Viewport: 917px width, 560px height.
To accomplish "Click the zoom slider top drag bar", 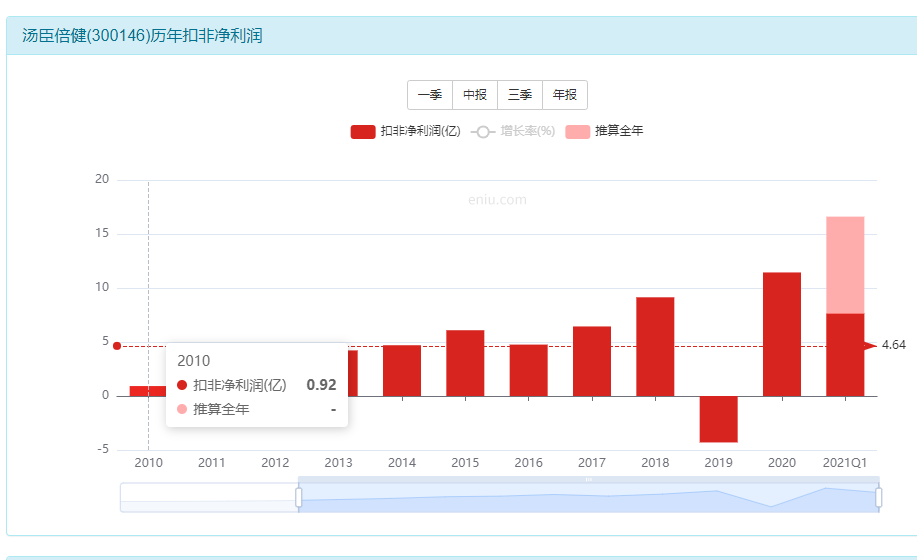I will [588, 479].
